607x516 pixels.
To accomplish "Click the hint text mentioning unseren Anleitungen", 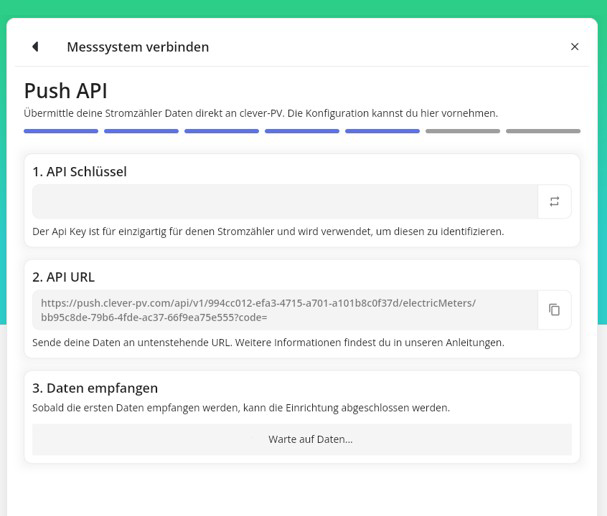I will tap(268, 342).
